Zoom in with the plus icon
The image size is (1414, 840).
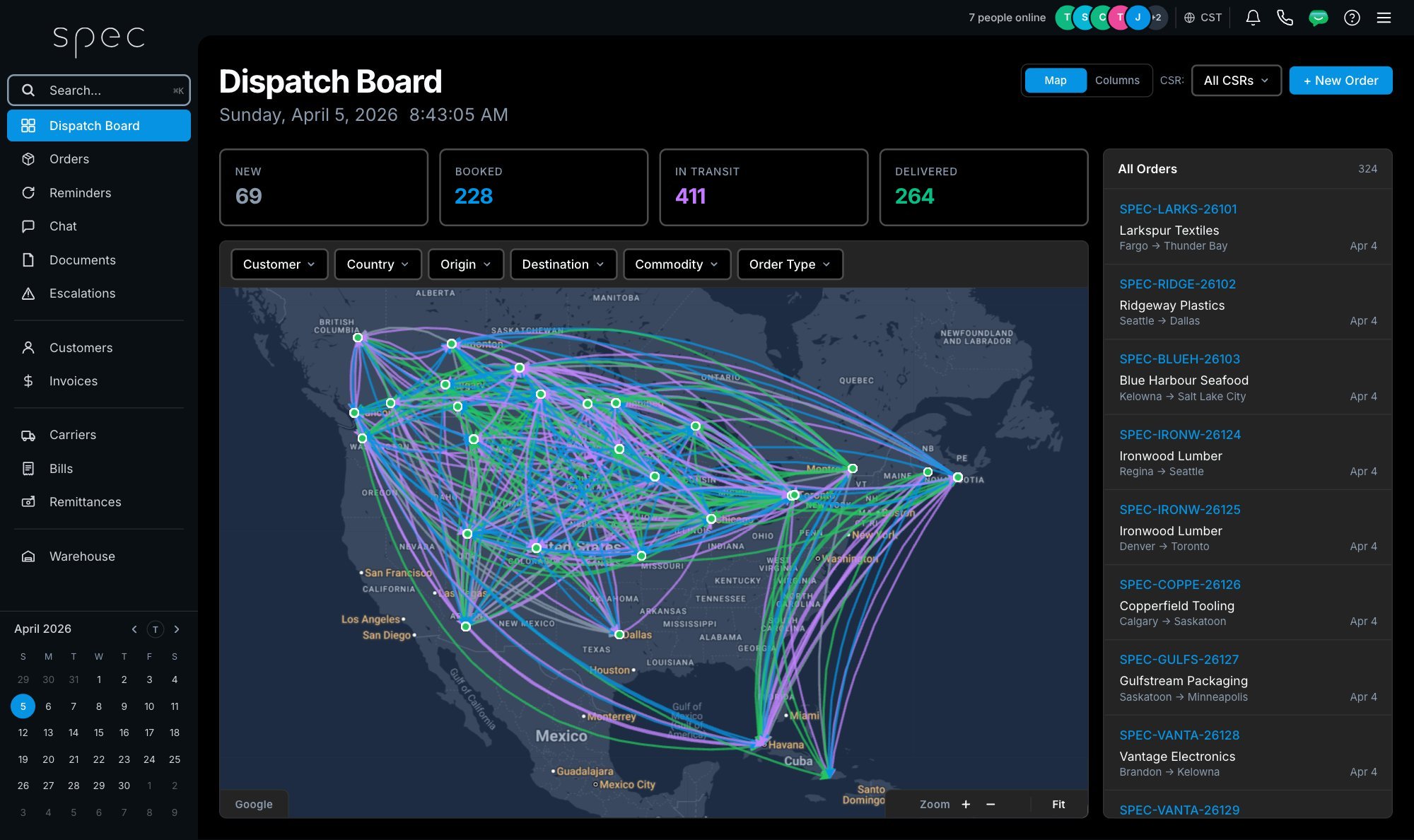[966, 805]
